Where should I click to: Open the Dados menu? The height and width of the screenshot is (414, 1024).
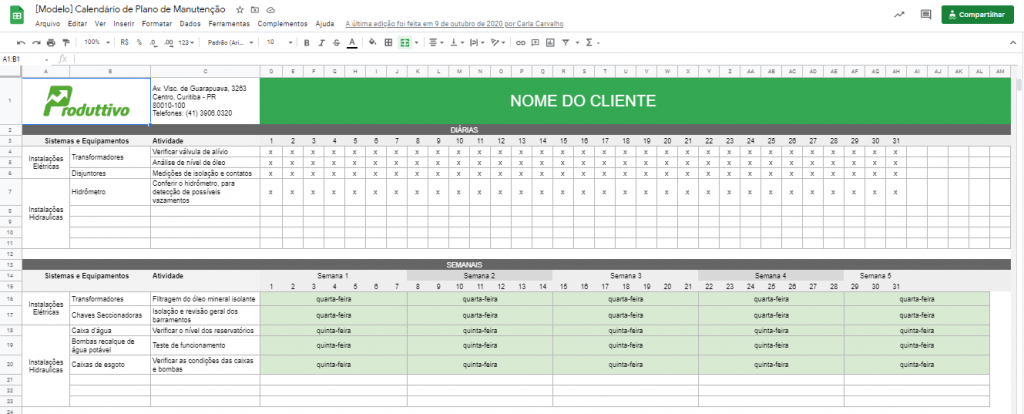click(190, 24)
